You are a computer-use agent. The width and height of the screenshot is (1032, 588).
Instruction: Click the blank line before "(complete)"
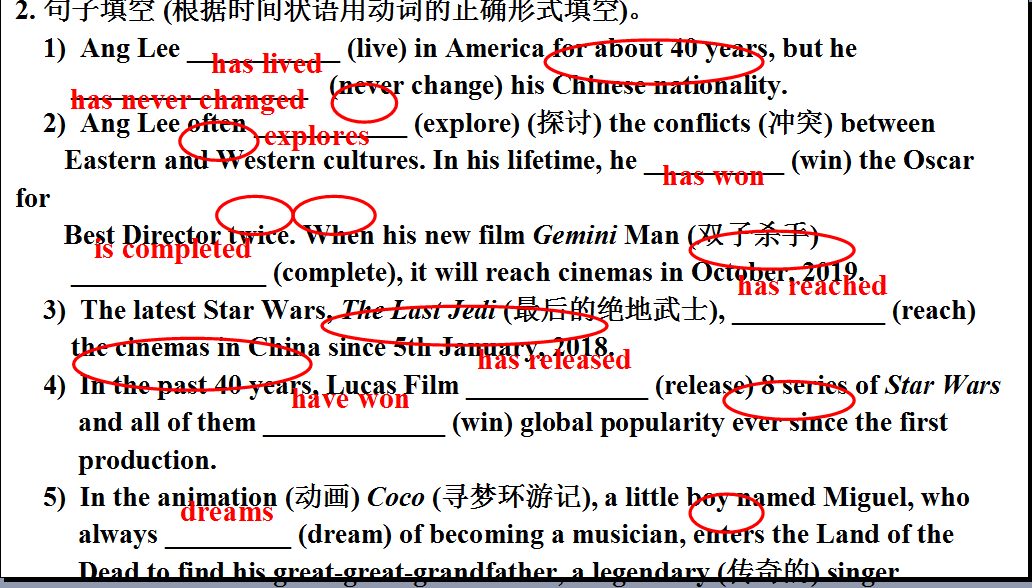click(x=168, y=279)
